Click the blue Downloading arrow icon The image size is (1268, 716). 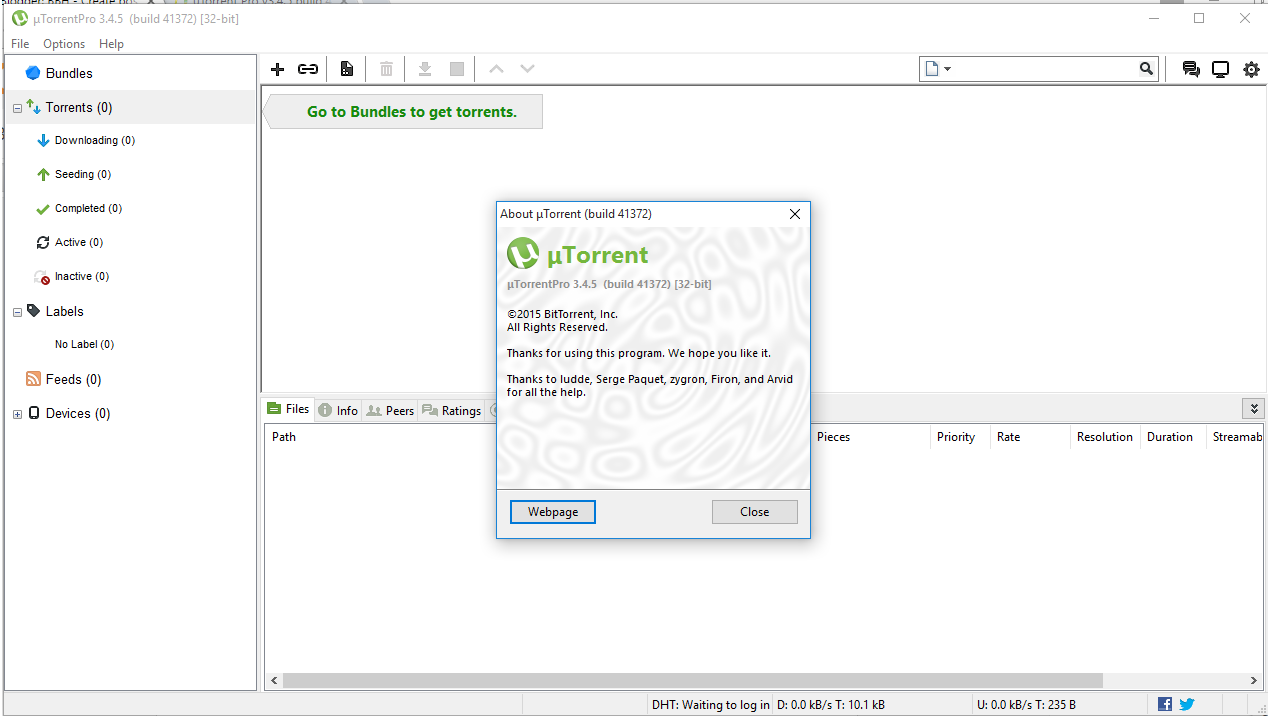click(x=43, y=141)
